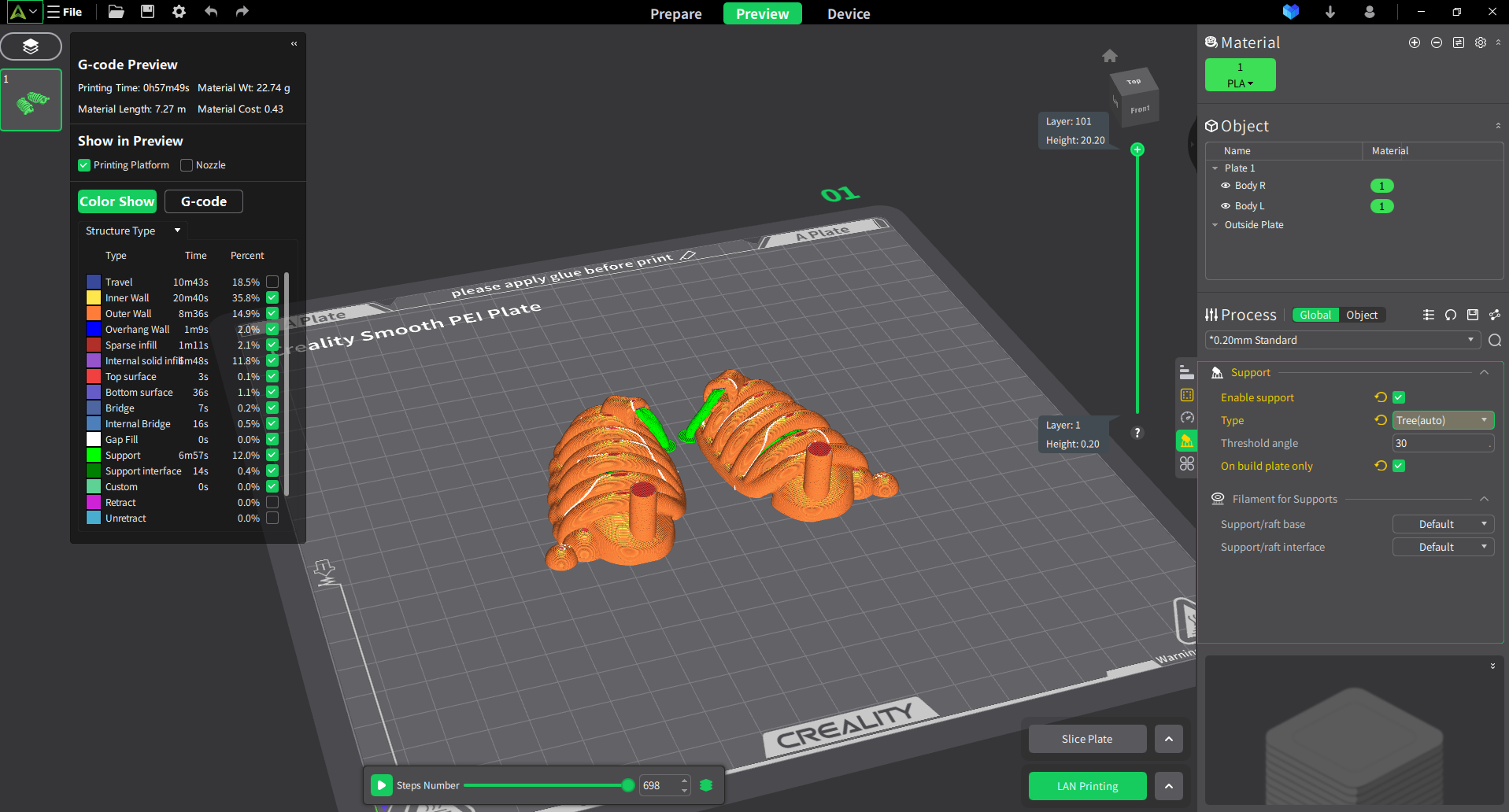Screen dimensions: 1509x812
Task: Toggle visibility of Body R
Action: click(1226, 186)
